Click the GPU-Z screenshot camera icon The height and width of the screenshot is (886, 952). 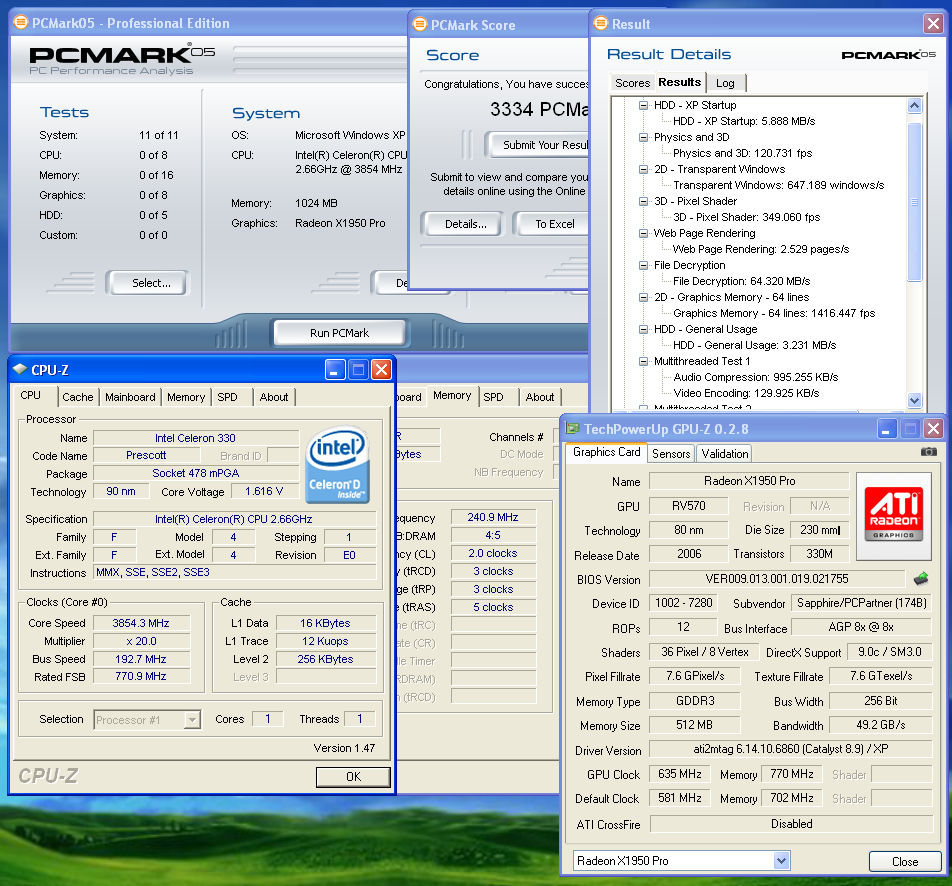click(928, 452)
